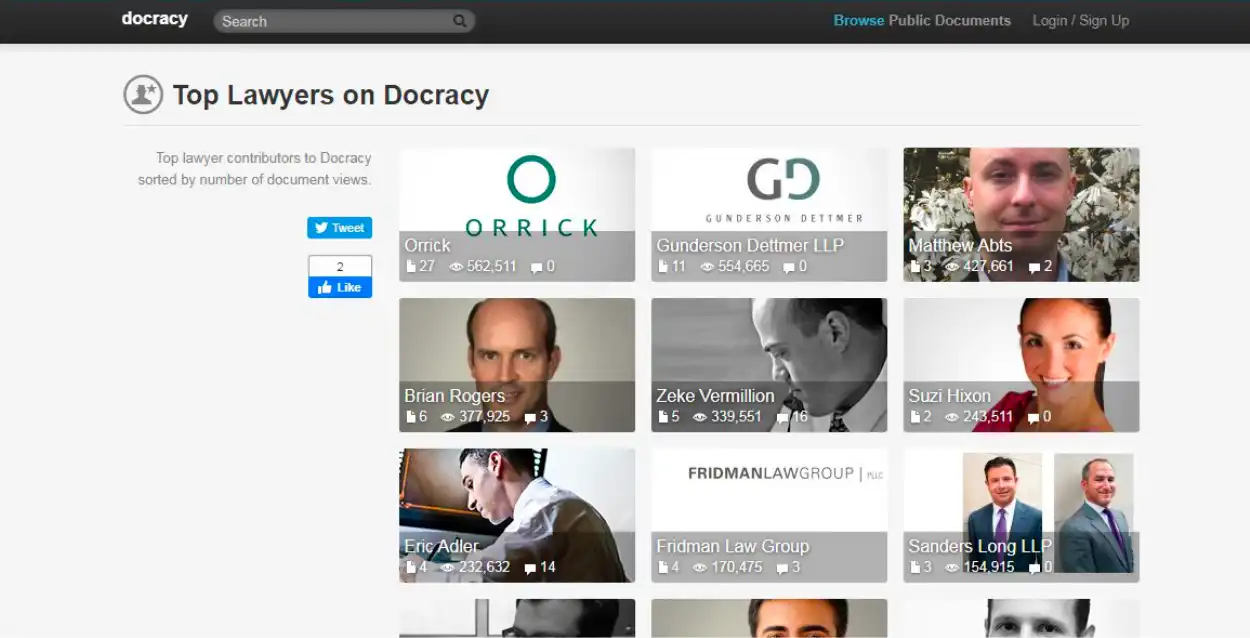
Task: Open the Gunderson Dettmer logo card
Action: (769, 214)
